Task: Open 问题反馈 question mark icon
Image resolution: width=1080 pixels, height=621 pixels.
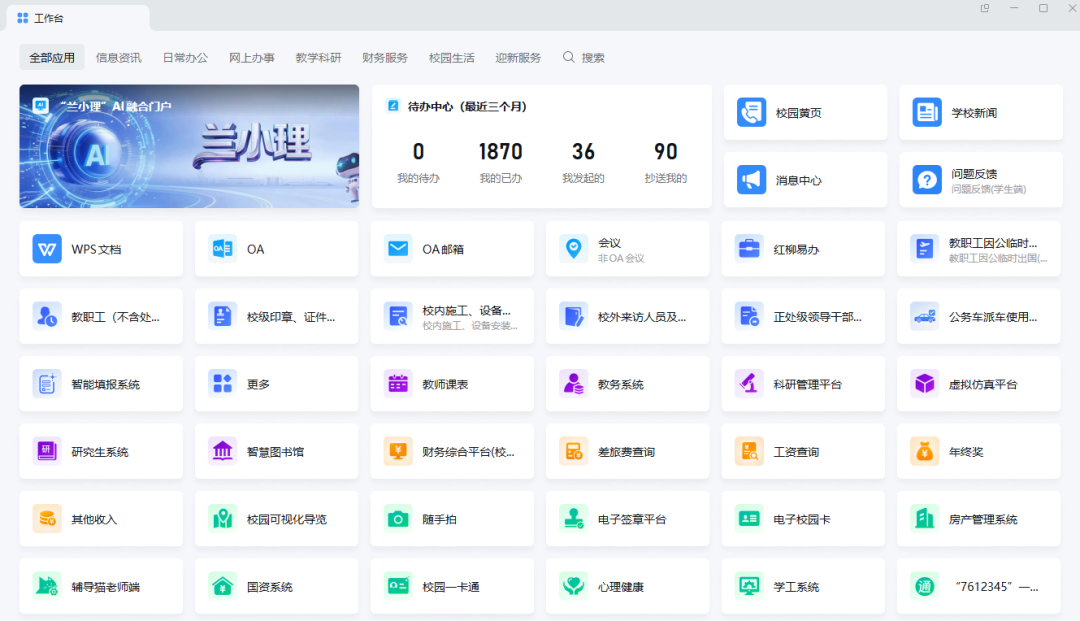Action: [x=927, y=180]
